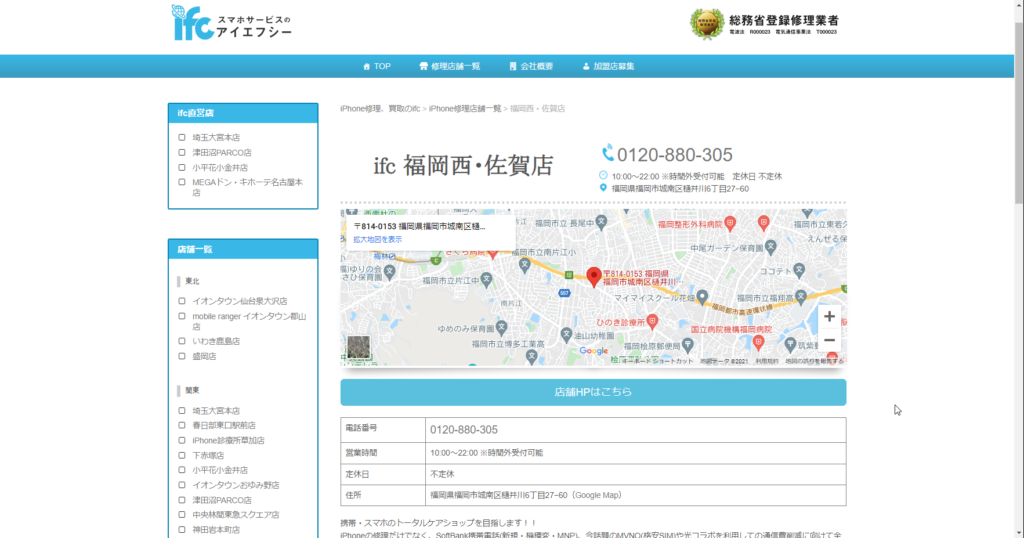Open the 会社概要 menu item
The image size is (1024, 538).
coord(531,66)
